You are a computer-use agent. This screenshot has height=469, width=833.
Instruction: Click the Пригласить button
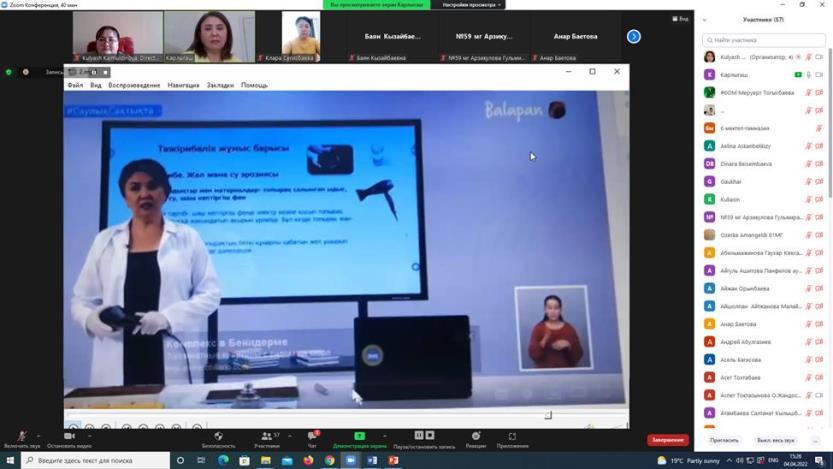(724, 440)
